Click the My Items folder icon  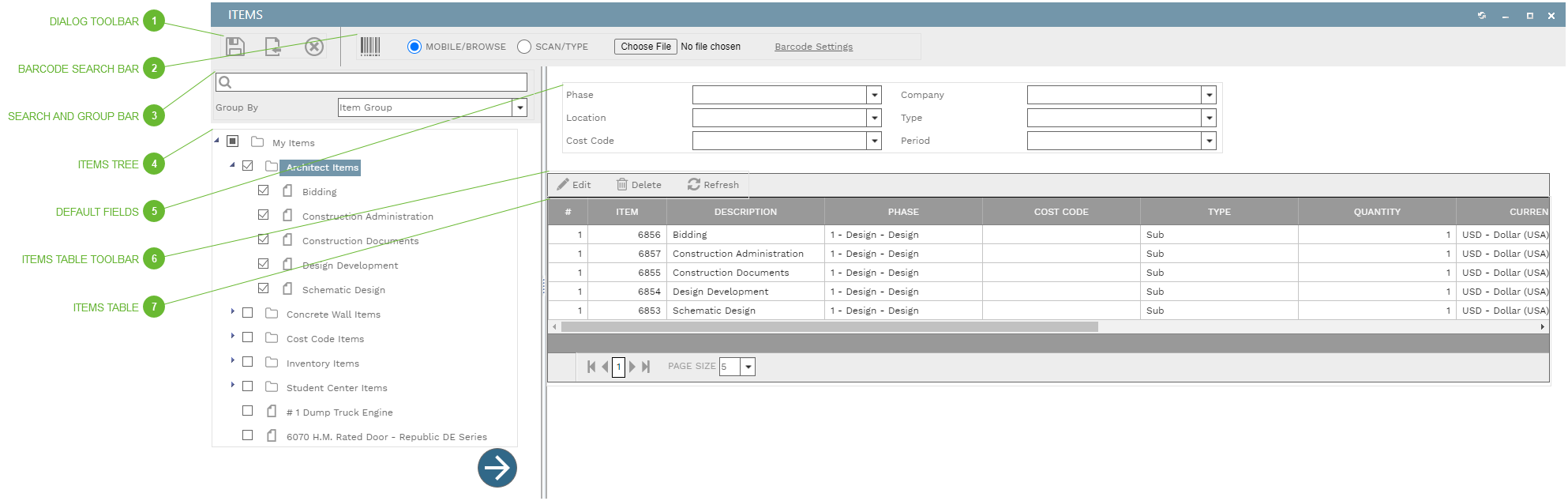(257, 142)
